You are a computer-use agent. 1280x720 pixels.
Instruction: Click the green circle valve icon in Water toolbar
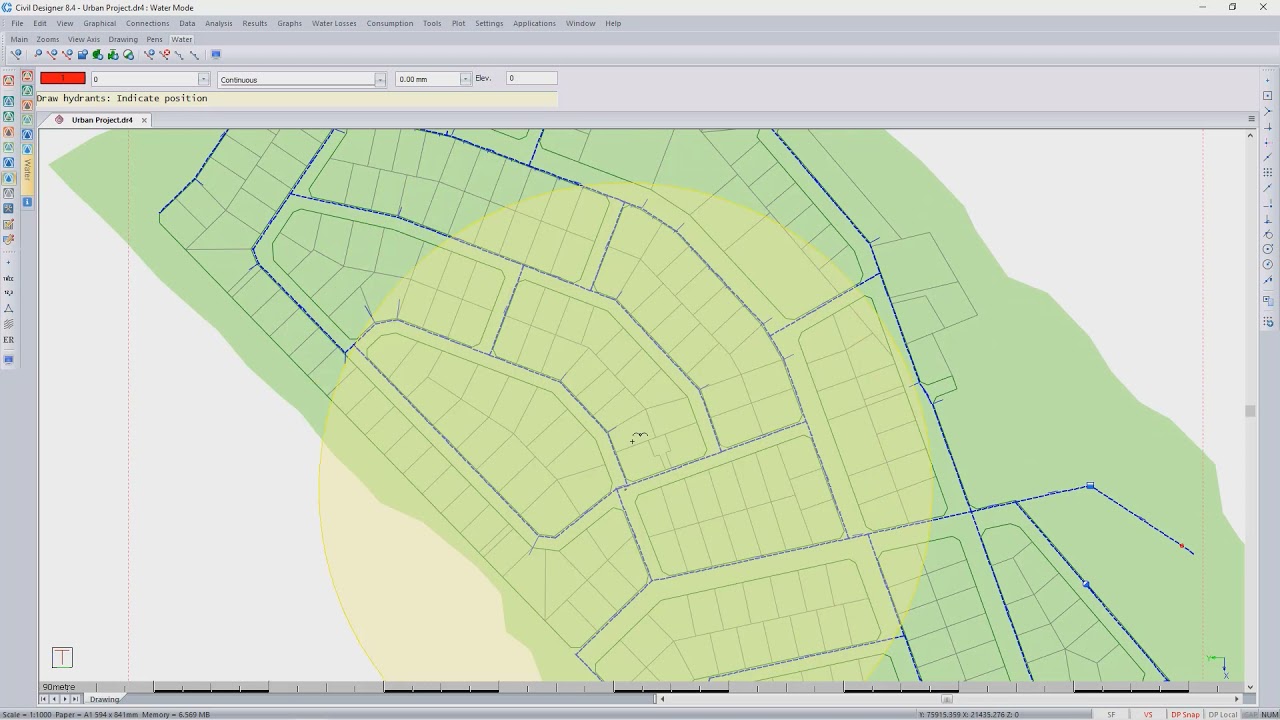click(x=128, y=55)
